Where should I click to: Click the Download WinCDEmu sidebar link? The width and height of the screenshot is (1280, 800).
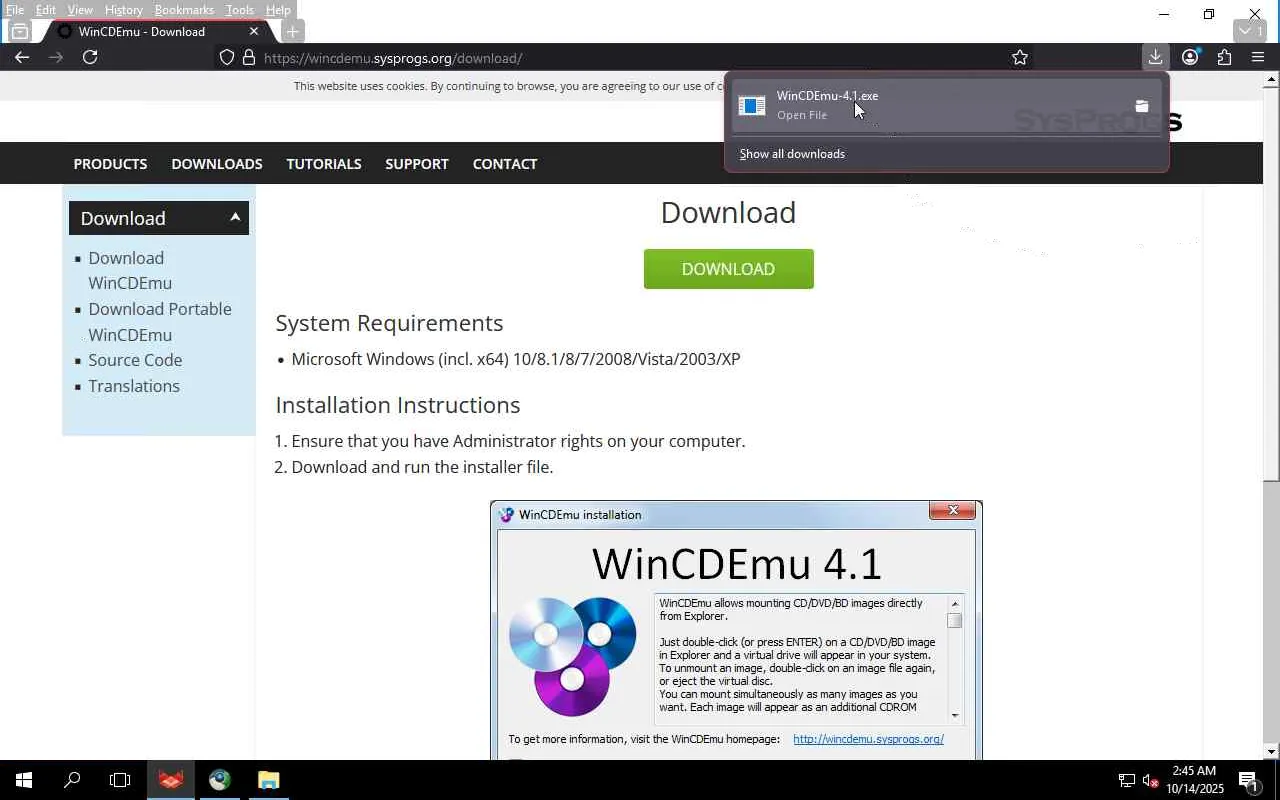pos(130,270)
